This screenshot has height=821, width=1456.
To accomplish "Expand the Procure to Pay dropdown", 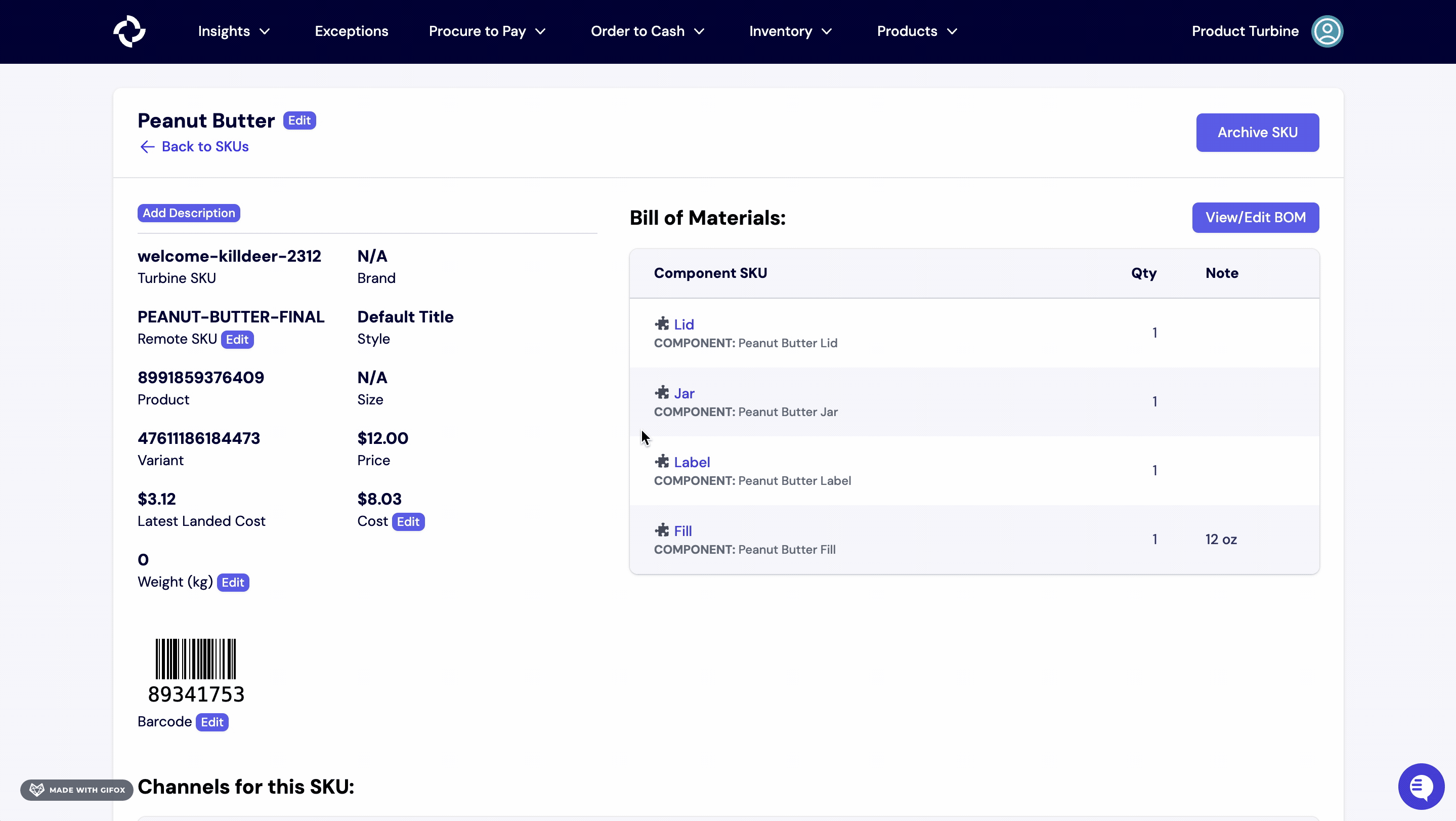I will [487, 31].
